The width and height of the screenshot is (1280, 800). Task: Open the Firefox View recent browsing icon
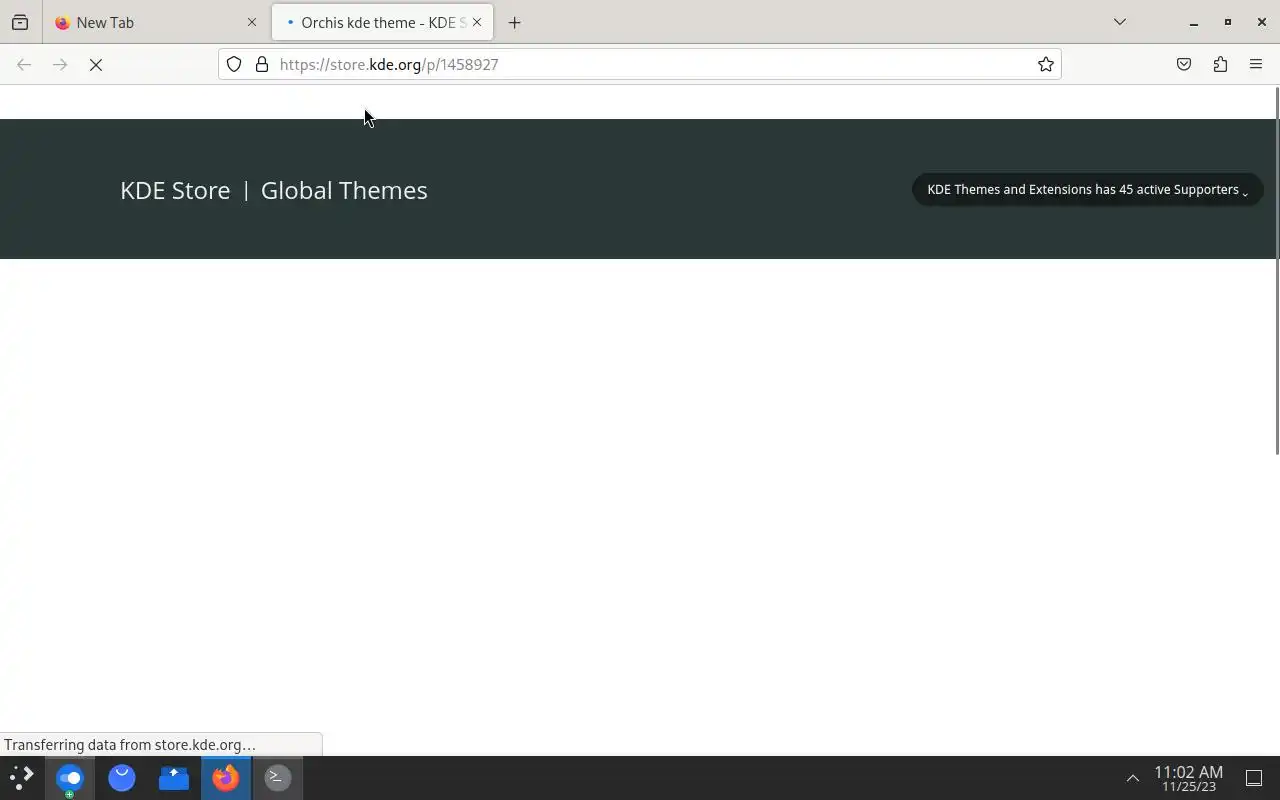pos(20,22)
